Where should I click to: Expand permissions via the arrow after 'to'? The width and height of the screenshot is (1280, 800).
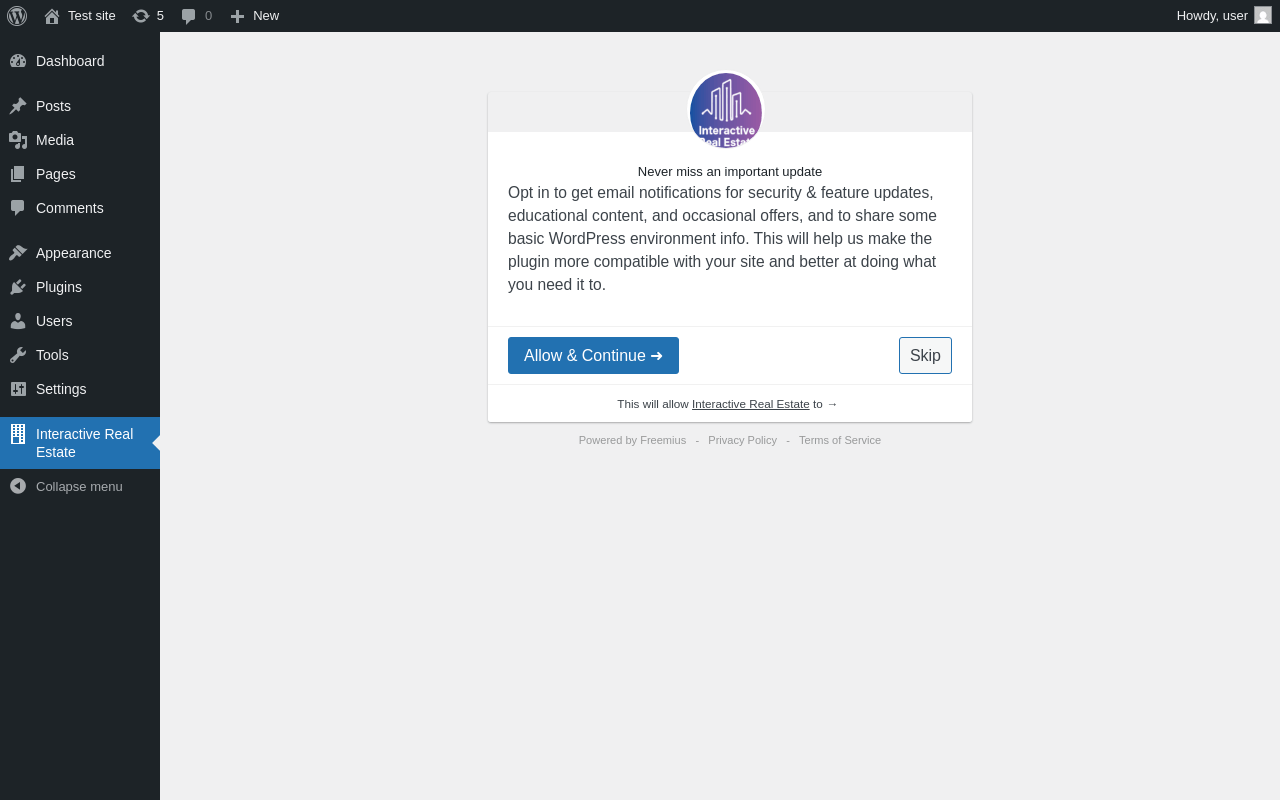(x=832, y=404)
